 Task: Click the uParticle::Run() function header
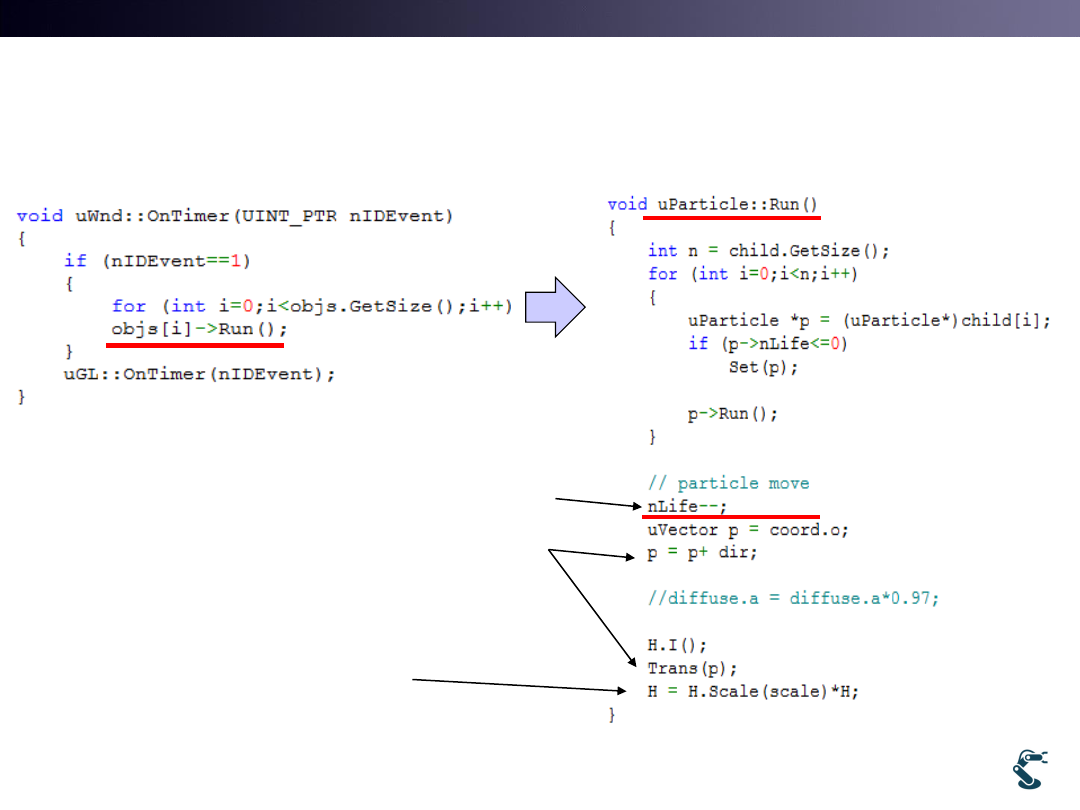click(731, 204)
